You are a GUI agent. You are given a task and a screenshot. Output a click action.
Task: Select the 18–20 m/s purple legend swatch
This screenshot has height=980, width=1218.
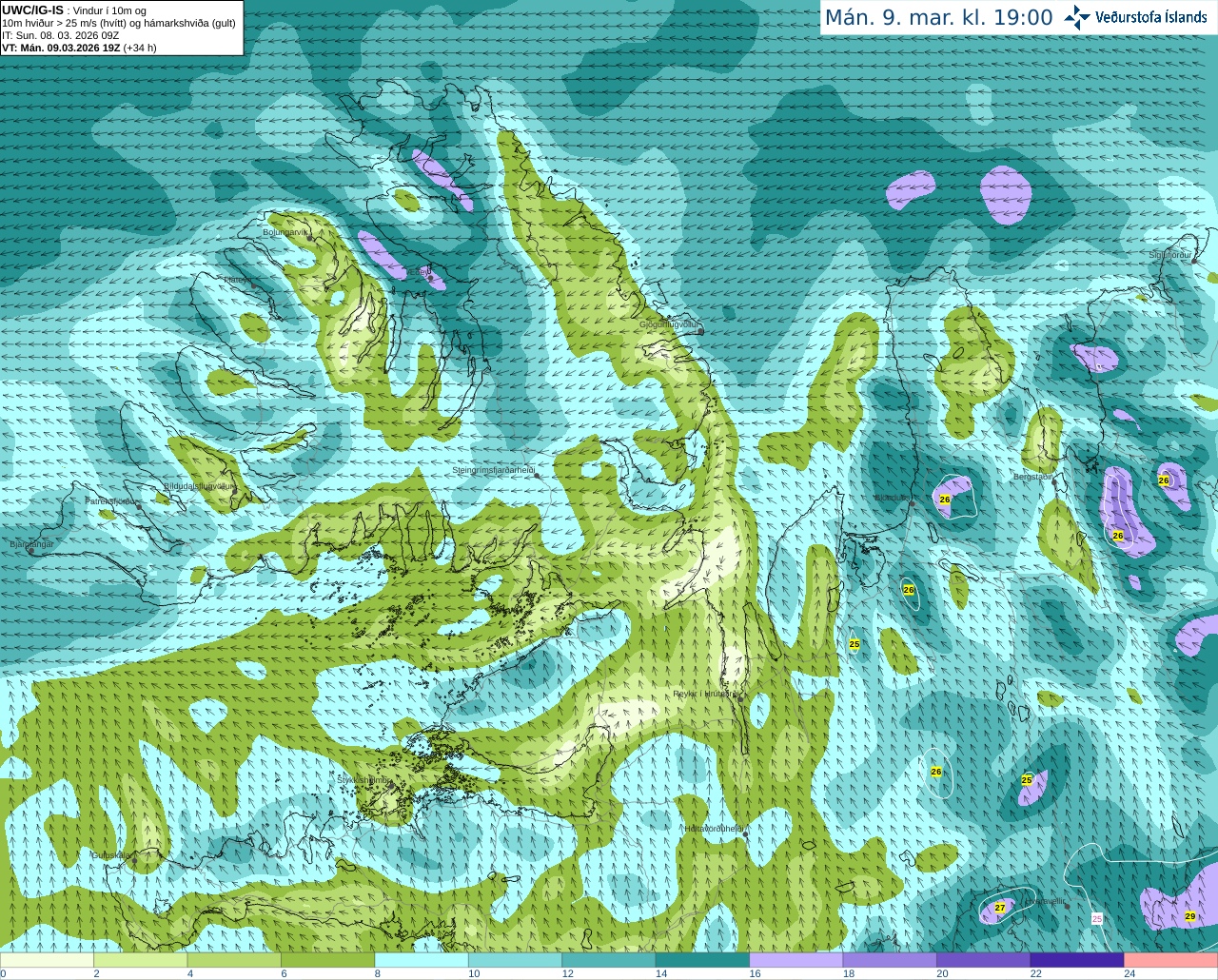click(x=890, y=960)
